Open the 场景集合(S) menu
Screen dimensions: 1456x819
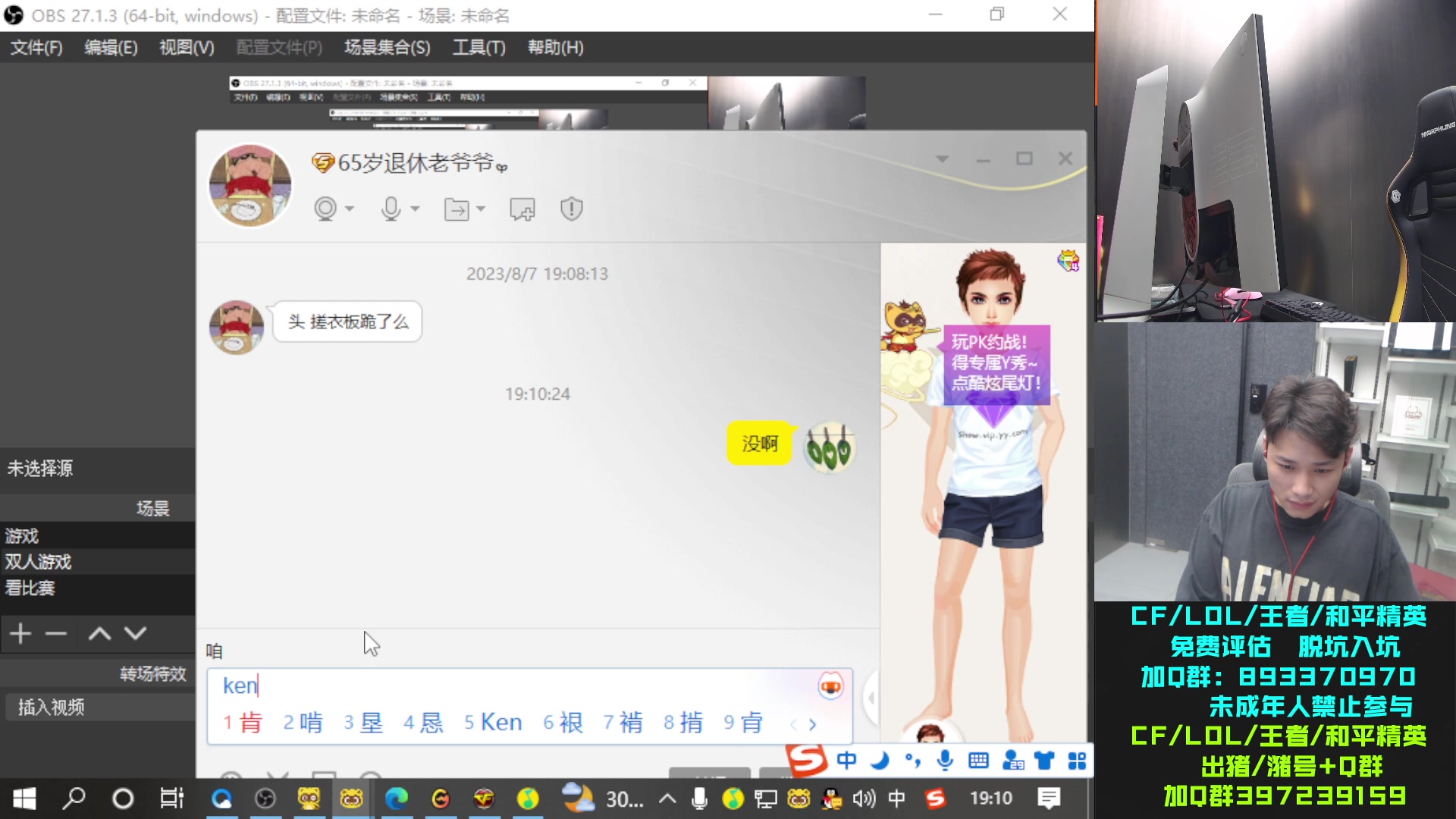pos(387,48)
